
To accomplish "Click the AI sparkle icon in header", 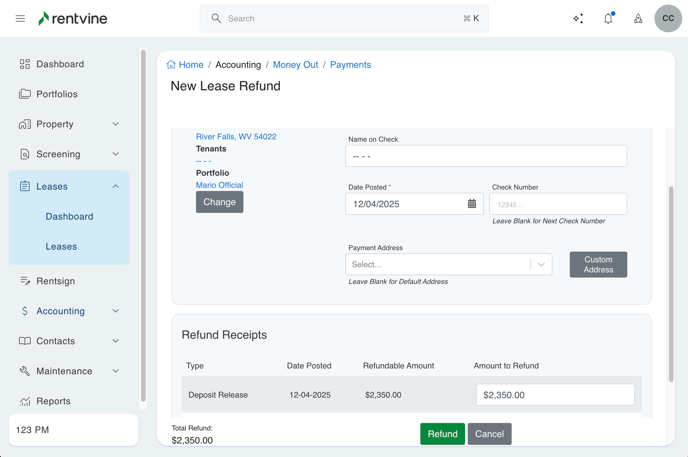I will click(578, 18).
